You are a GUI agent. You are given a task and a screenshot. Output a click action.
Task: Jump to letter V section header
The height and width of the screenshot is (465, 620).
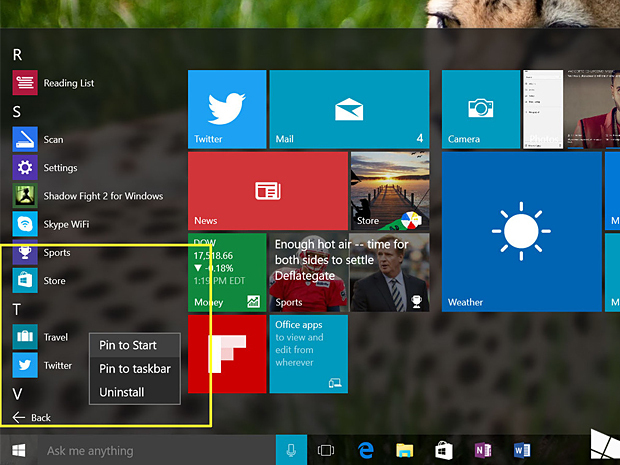(17, 394)
